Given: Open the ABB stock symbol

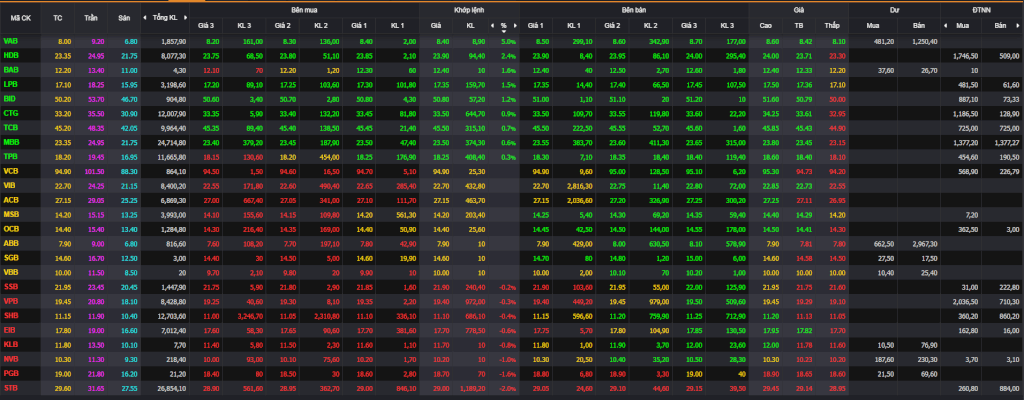Looking at the screenshot, I should coord(10,243).
